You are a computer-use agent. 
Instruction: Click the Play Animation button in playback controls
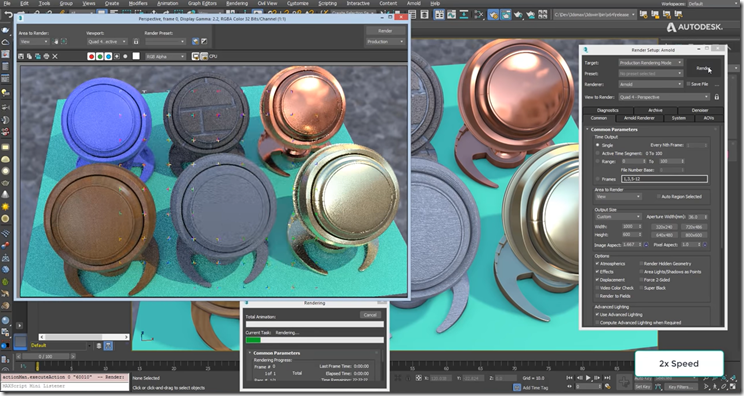click(588, 378)
